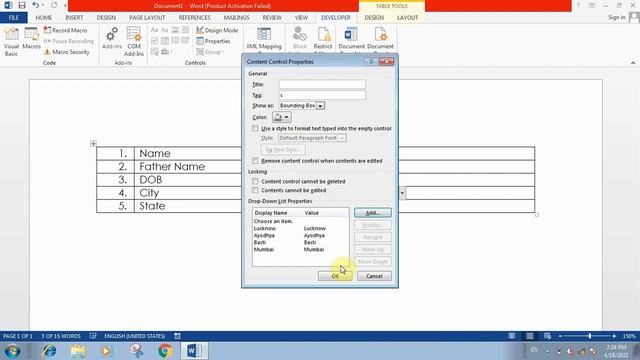
Task: Click OK in Content Control Properties
Action: [335, 276]
